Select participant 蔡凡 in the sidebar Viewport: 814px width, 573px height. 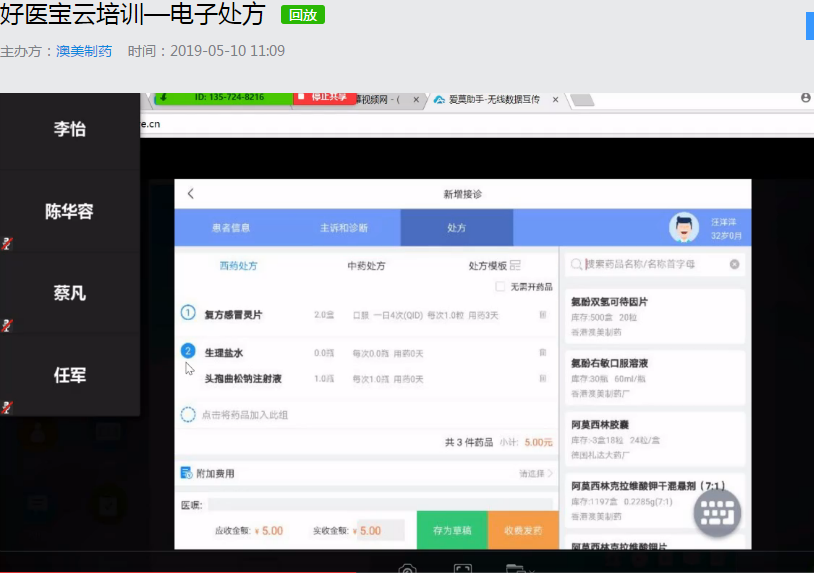click(70, 293)
